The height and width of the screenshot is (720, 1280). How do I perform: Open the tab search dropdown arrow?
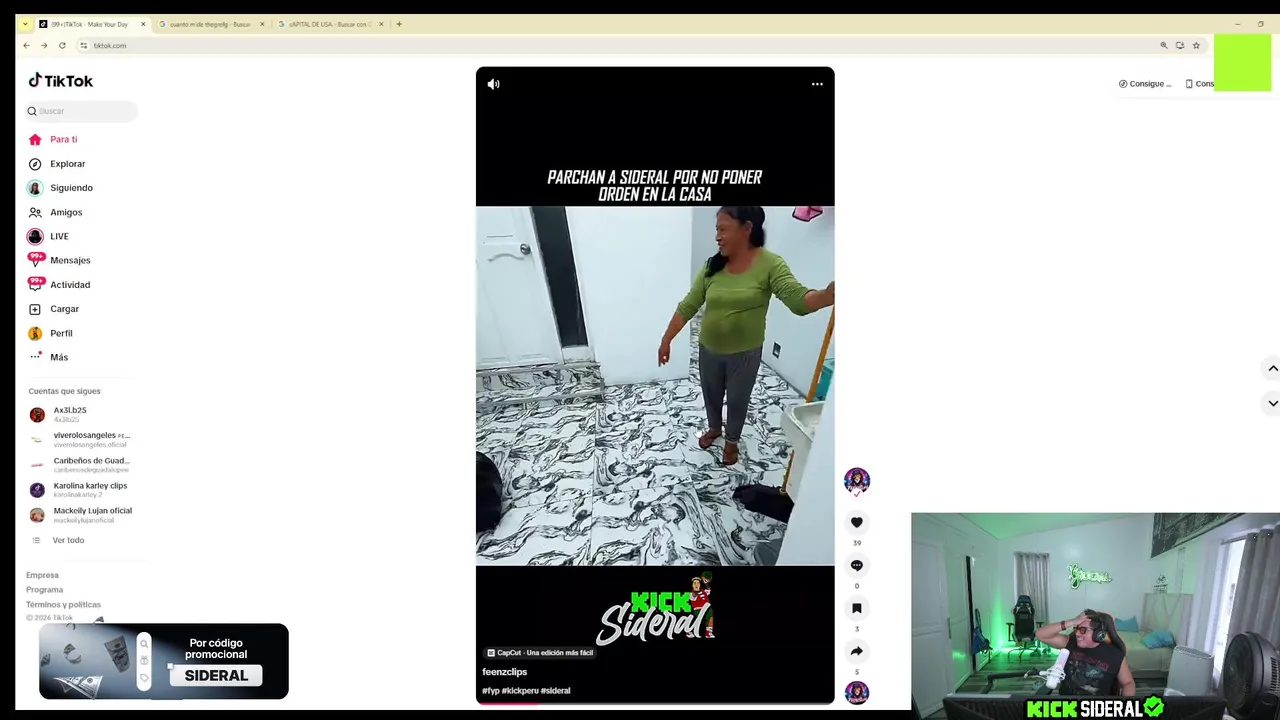click(25, 24)
